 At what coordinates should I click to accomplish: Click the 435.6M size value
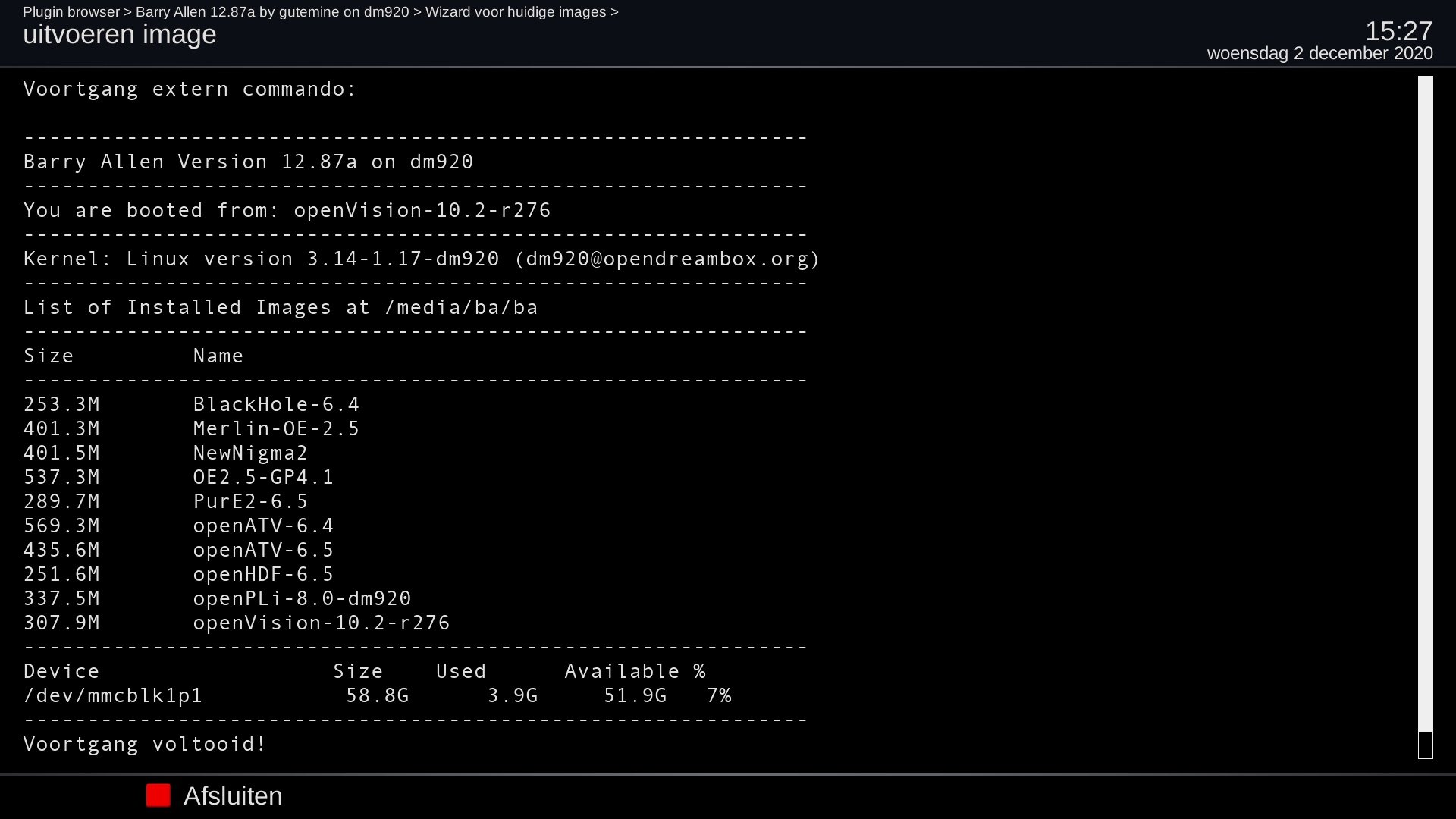(x=61, y=550)
